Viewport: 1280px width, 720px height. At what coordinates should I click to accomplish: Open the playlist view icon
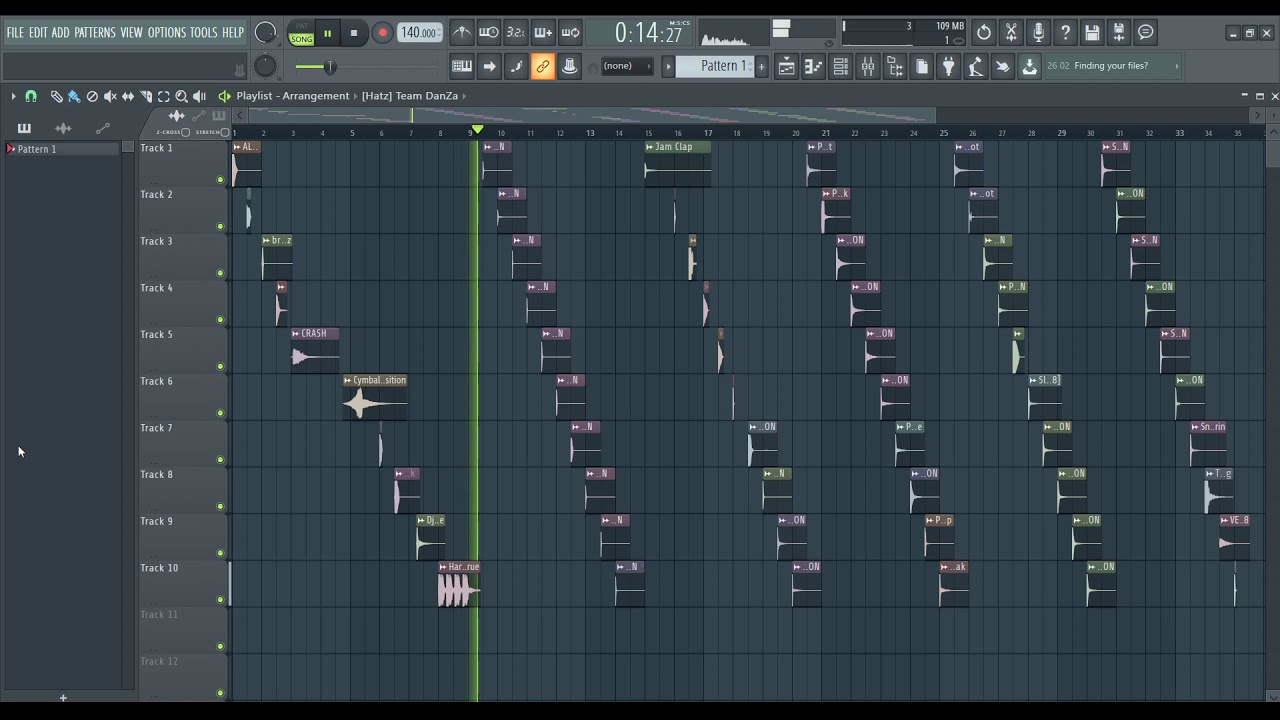point(787,67)
